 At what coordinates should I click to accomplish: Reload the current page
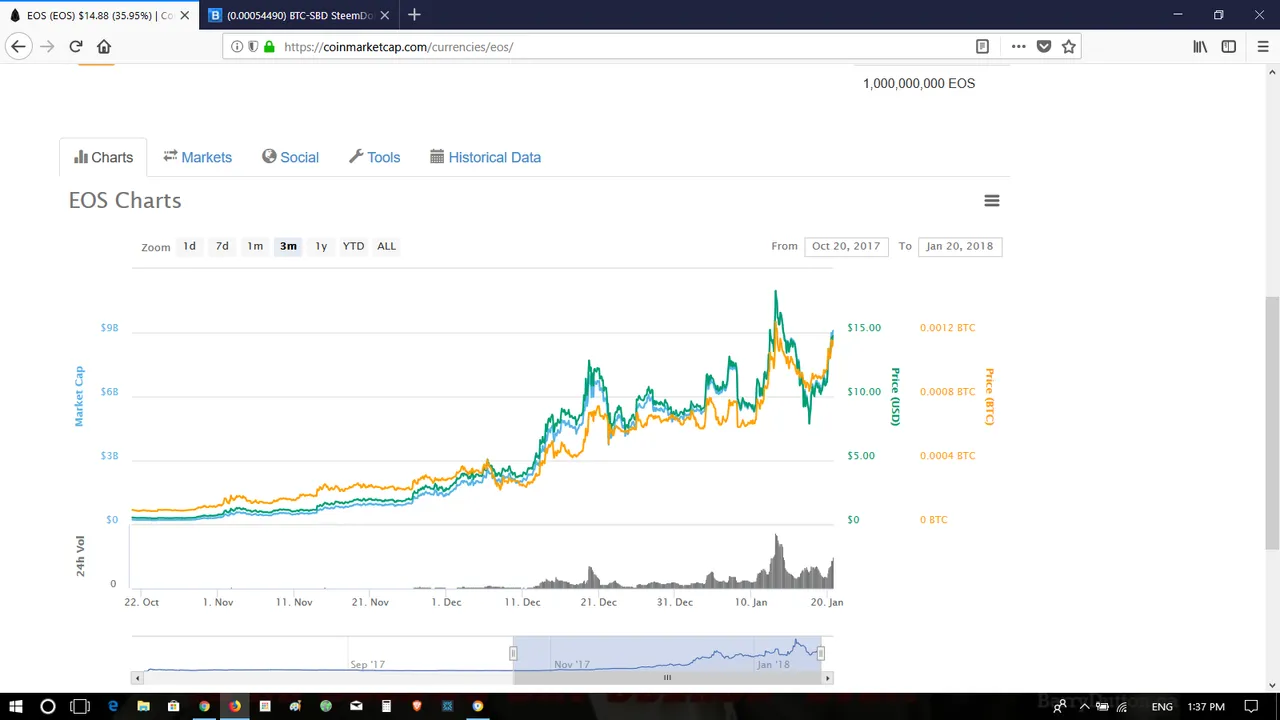(x=76, y=47)
